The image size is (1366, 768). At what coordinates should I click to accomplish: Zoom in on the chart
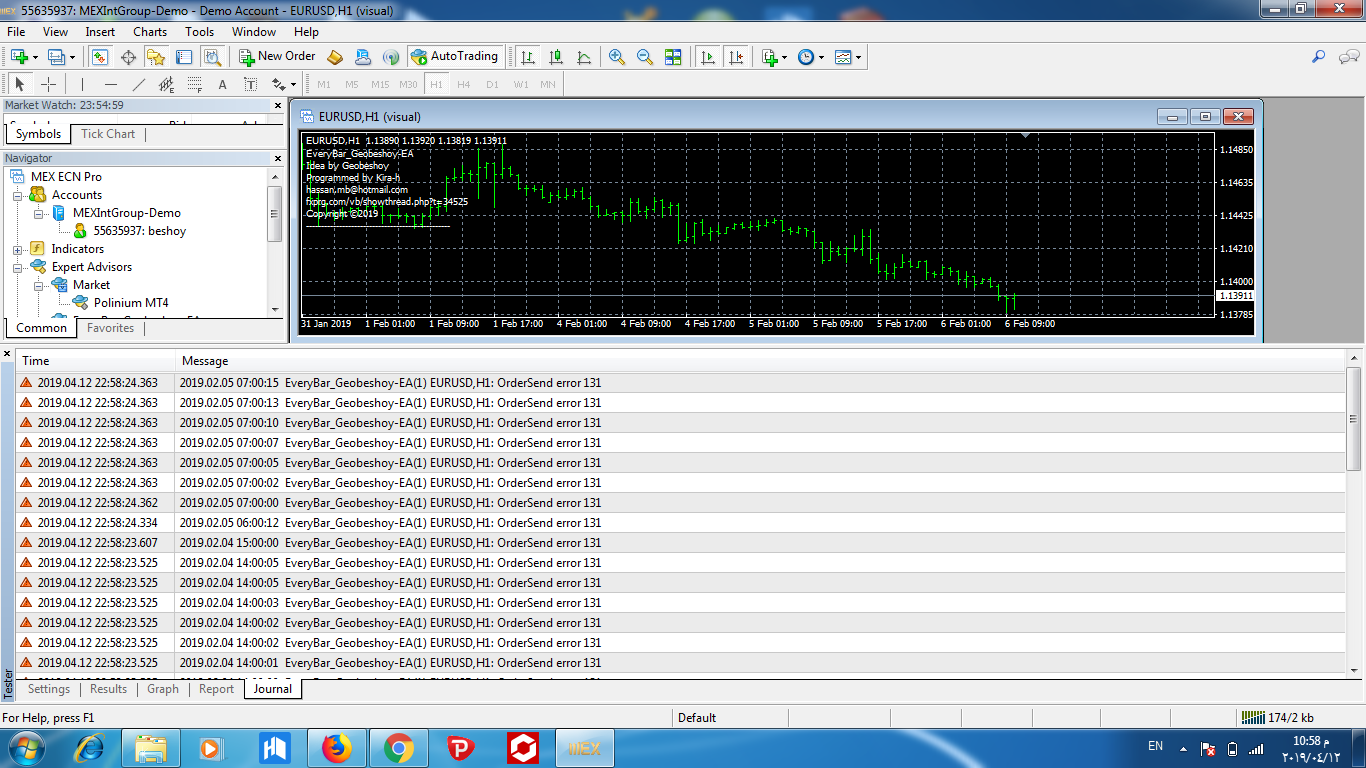(x=617, y=57)
